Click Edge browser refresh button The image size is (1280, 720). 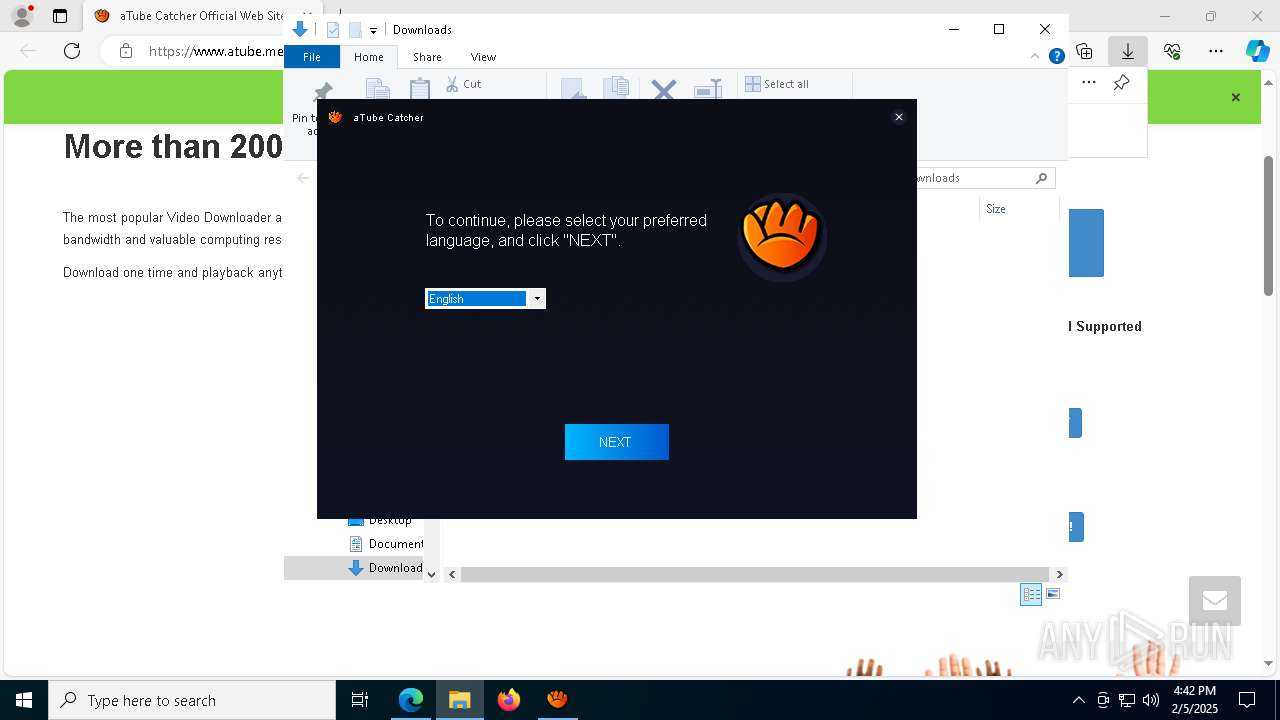click(72, 51)
